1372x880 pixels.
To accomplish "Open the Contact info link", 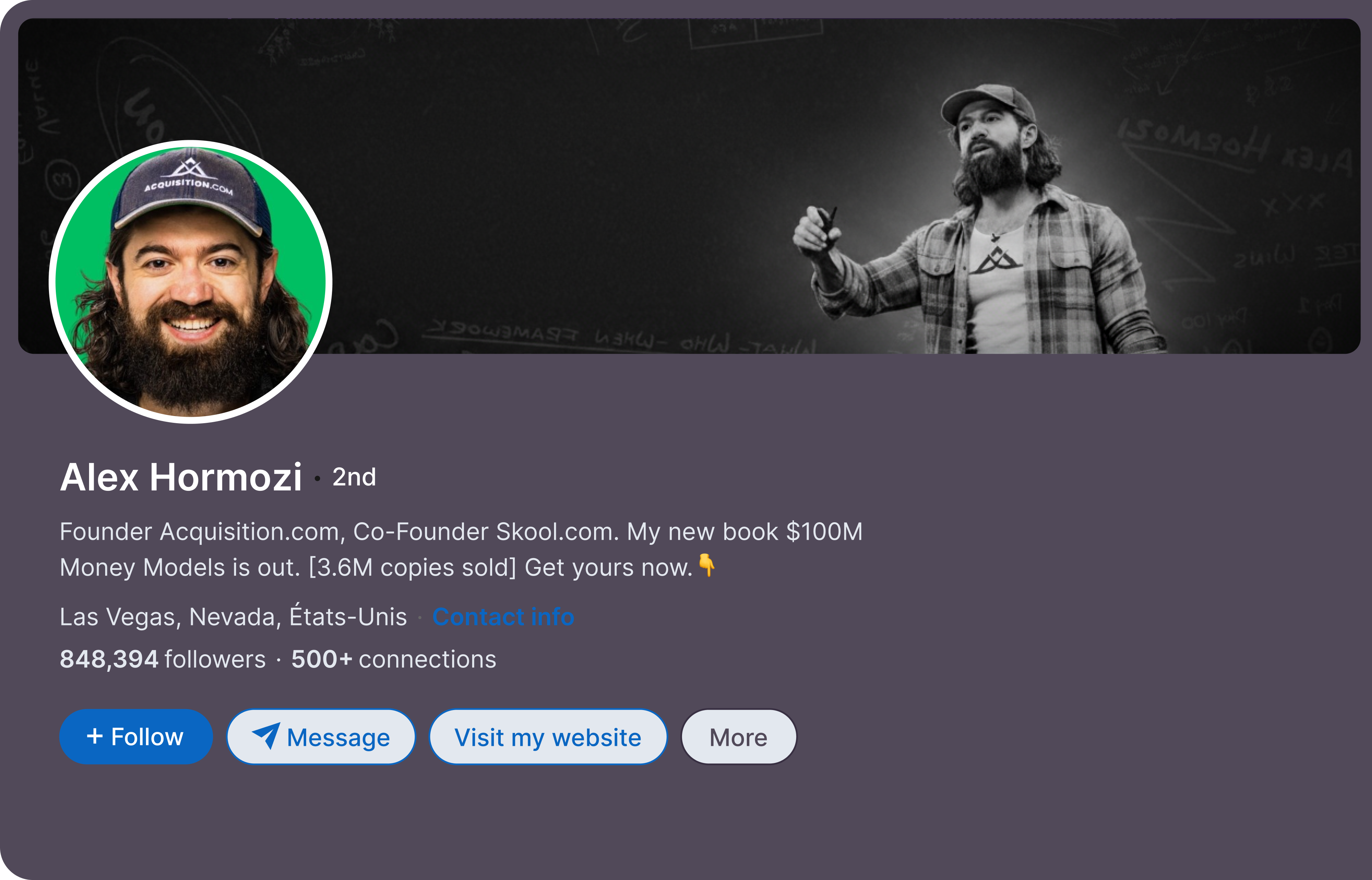I will click(x=503, y=617).
